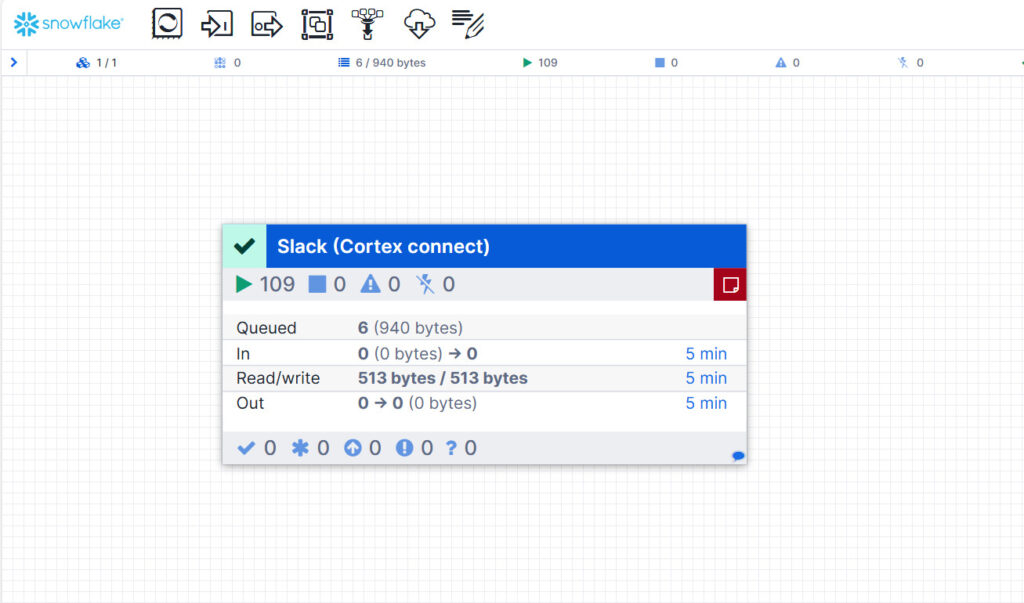
Task: Click the queued 6 / 940 bytes status
Action: 382,63
